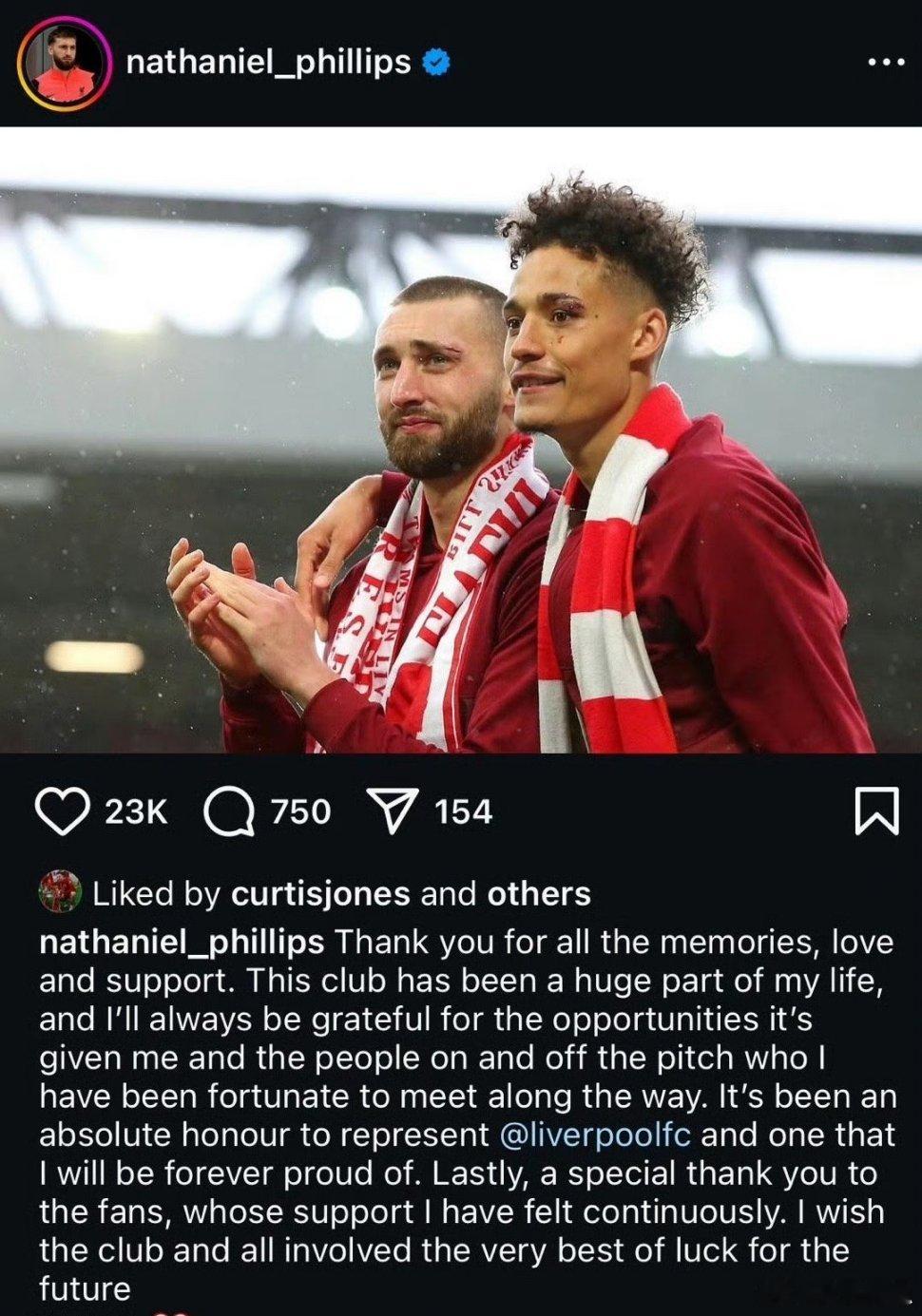Open nathaniel_phillips username in header

[x=268, y=63]
